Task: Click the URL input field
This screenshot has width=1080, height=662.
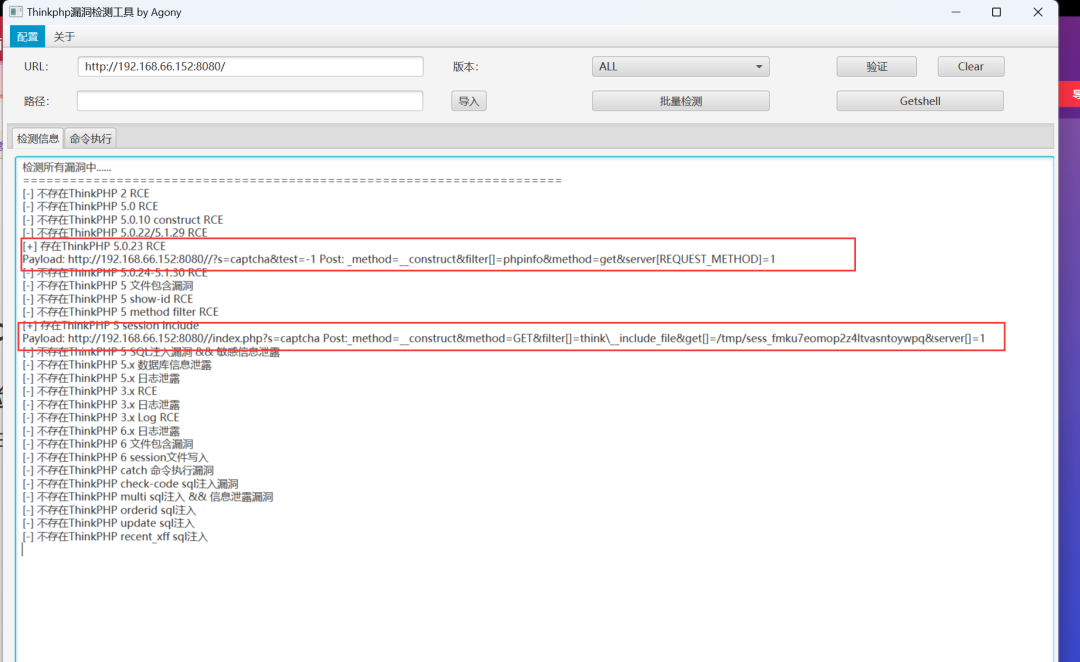Action: 250,67
